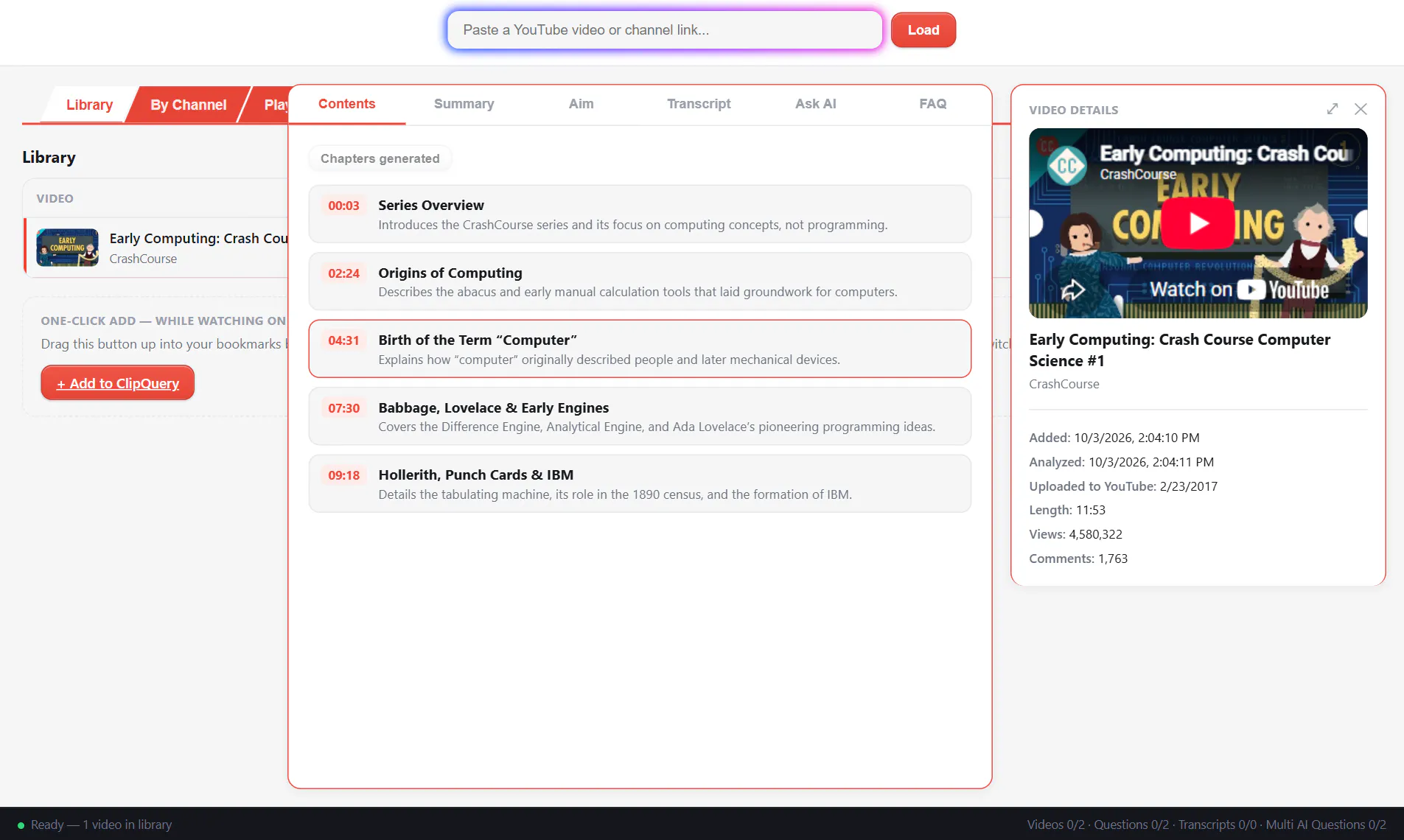Open the Series Overview chapter
1404x840 pixels.
pyautogui.click(x=640, y=214)
